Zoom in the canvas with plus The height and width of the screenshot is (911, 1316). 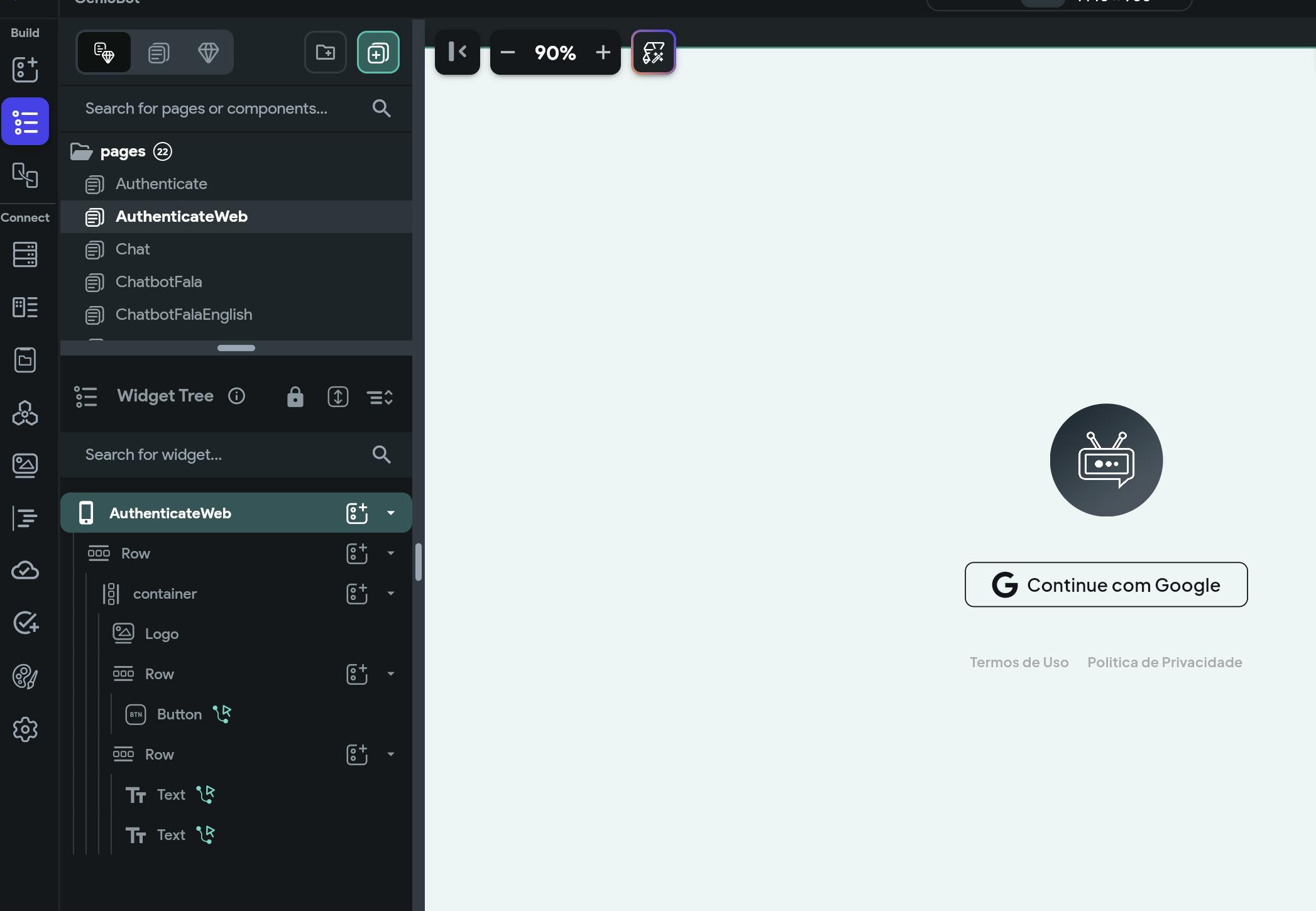[603, 52]
